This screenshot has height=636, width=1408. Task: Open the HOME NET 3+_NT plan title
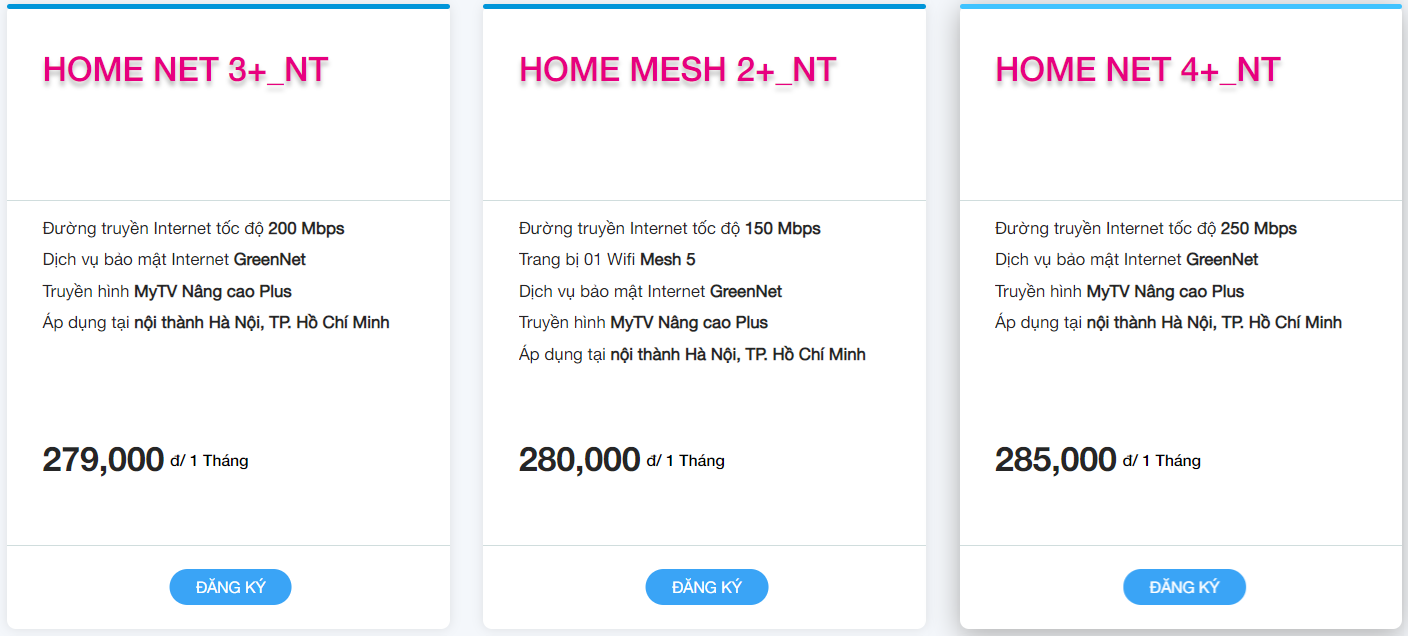pos(185,69)
